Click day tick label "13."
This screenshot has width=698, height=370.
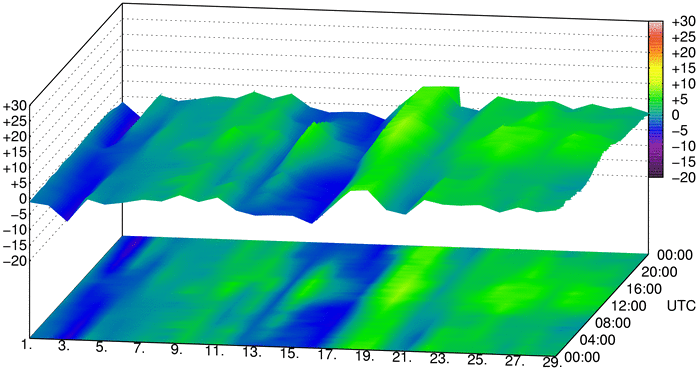coord(252,353)
